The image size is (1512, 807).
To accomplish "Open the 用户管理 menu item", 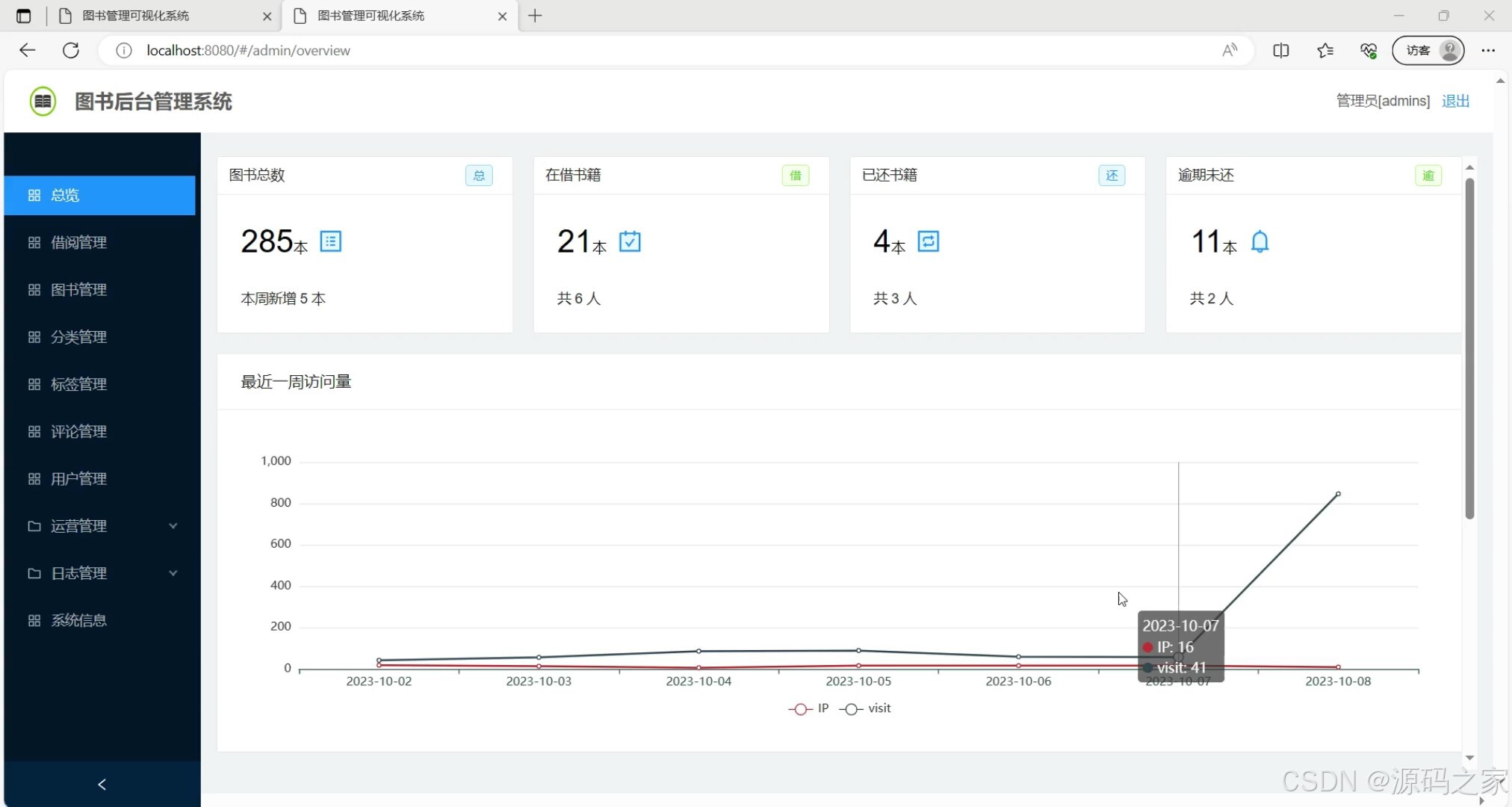I will pos(78,478).
